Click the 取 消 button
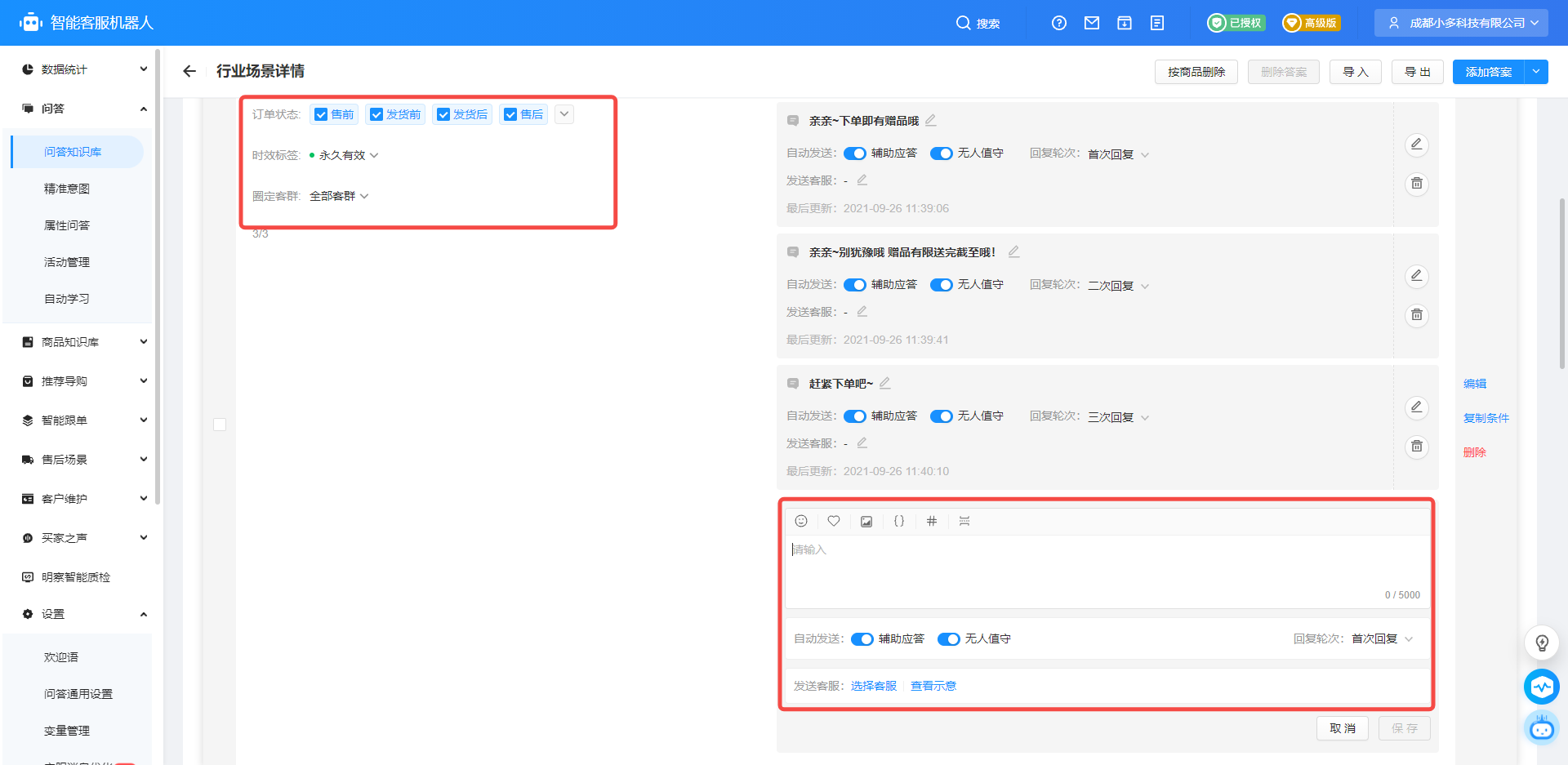This screenshot has height=765, width=1568. click(x=1343, y=728)
